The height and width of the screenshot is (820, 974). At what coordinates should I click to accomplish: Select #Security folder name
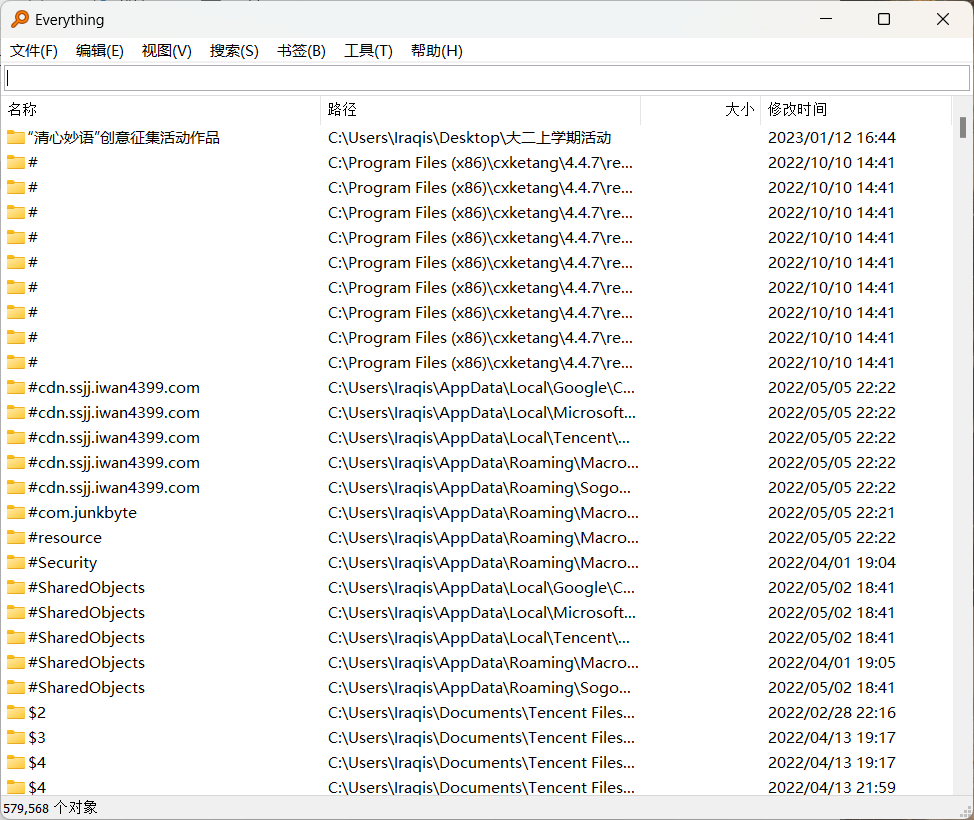point(63,562)
